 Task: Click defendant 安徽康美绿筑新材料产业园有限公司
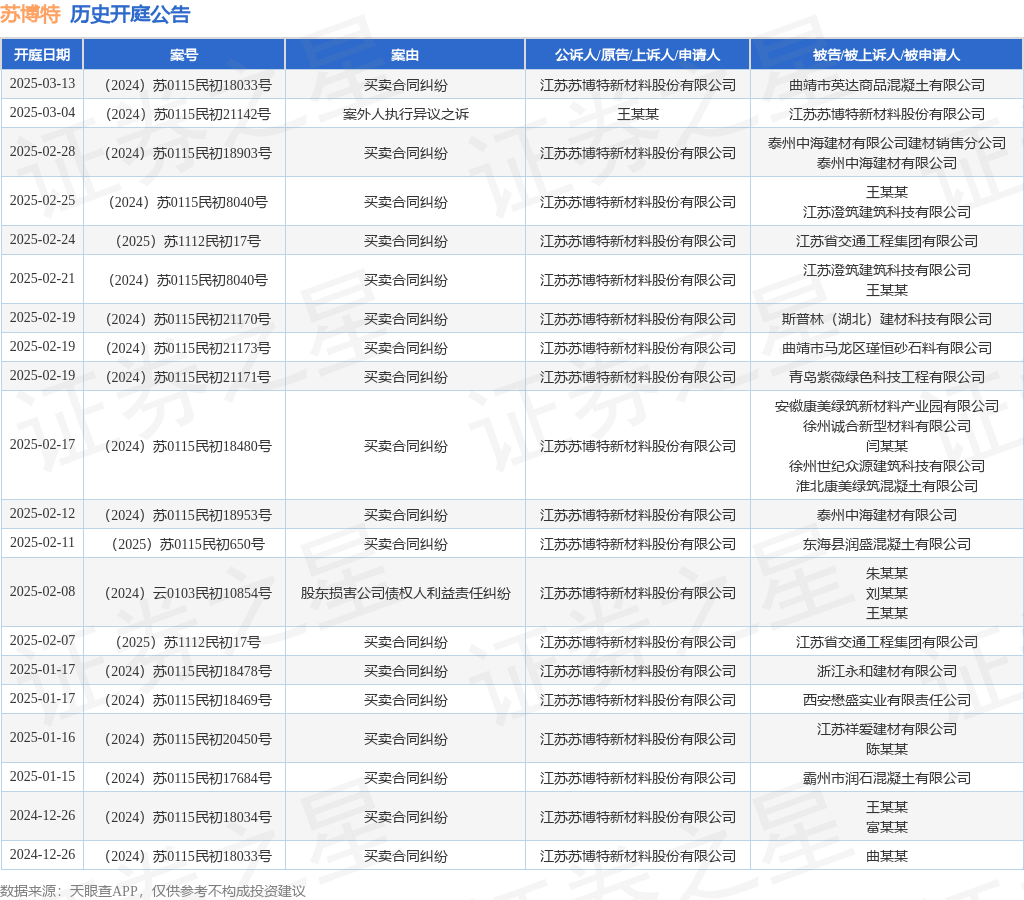[887, 406]
